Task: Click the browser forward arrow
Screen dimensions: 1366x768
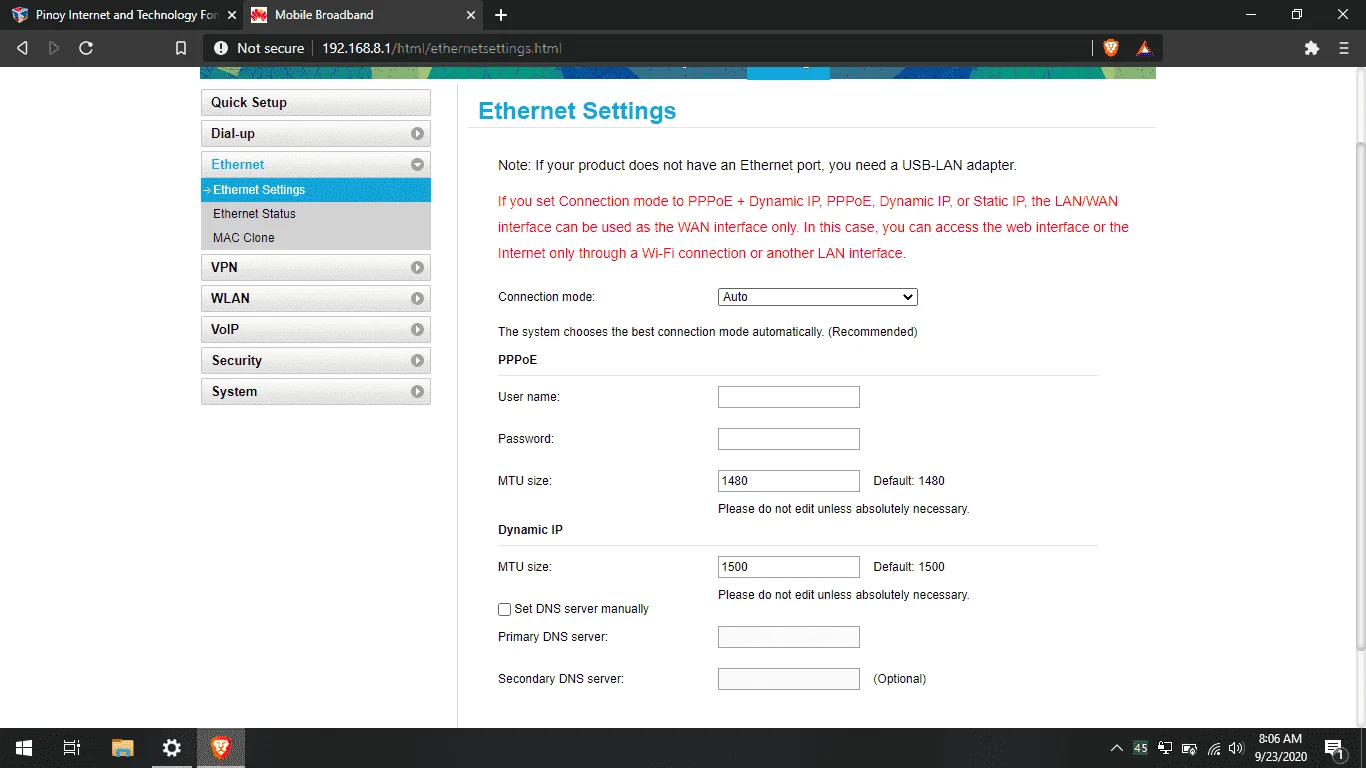Action: pyautogui.click(x=54, y=48)
